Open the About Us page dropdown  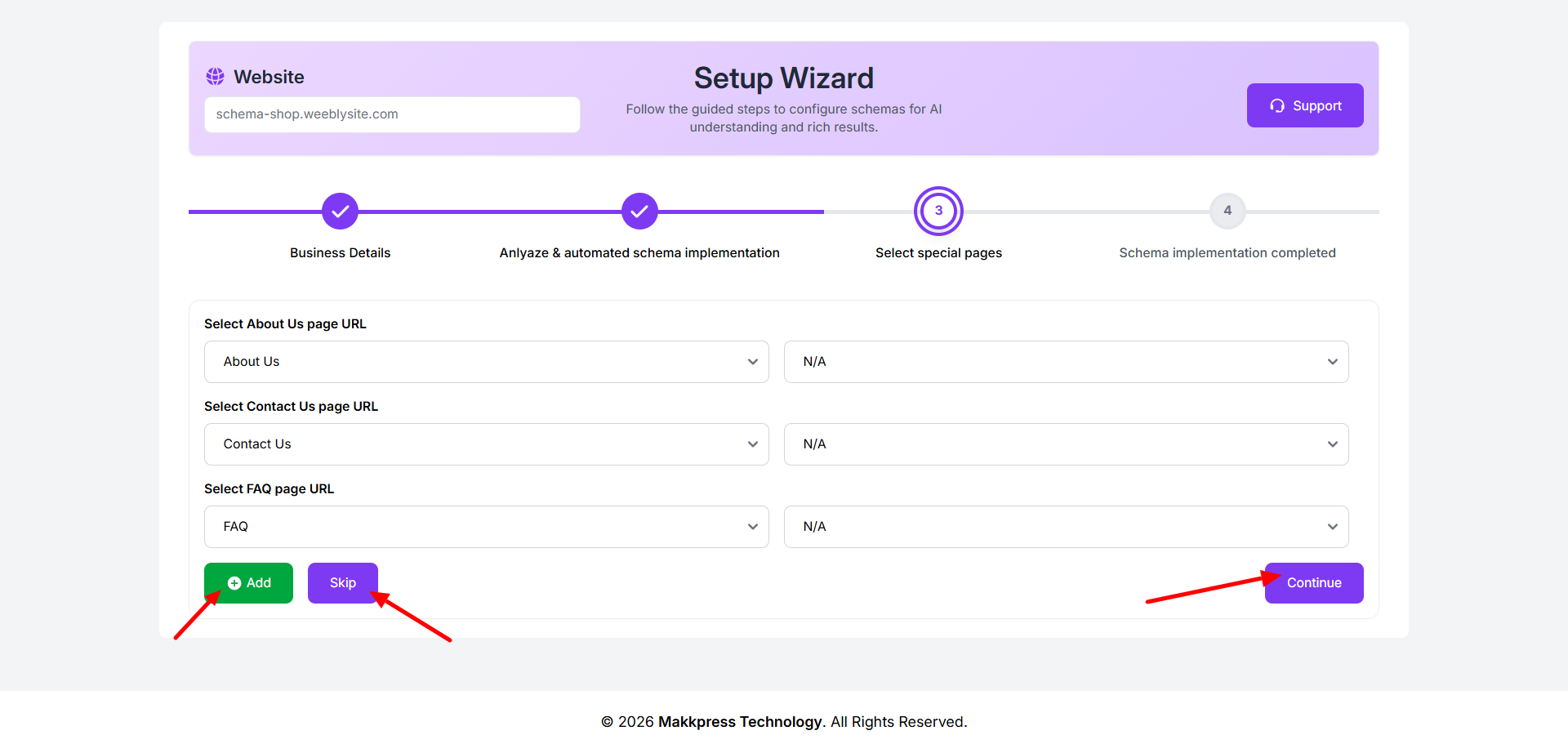click(486, 362)
